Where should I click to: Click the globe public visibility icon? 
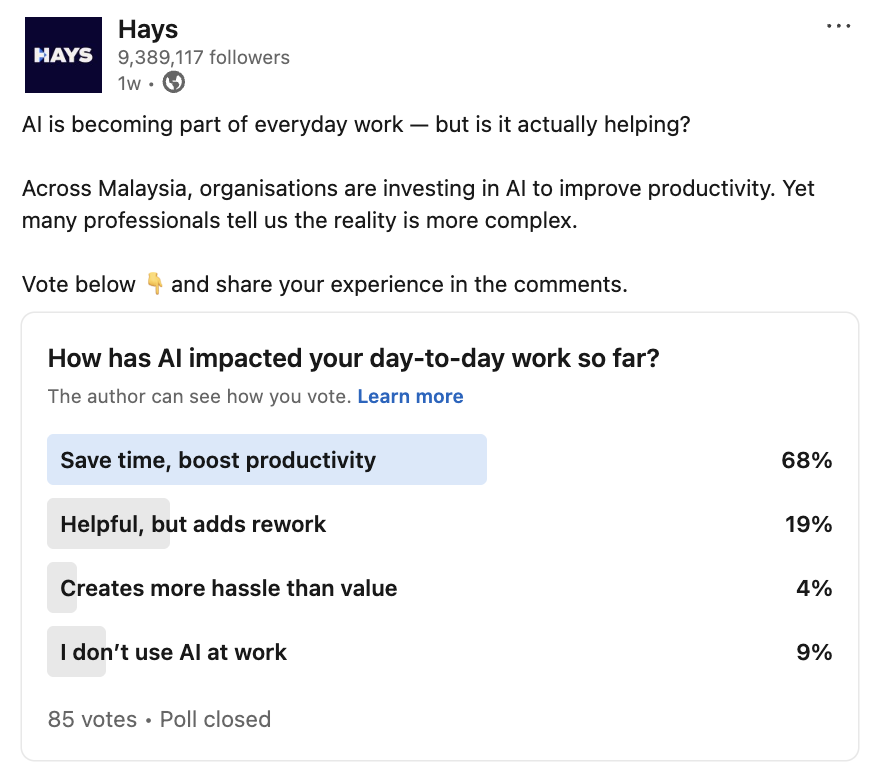tap(174, 83)
